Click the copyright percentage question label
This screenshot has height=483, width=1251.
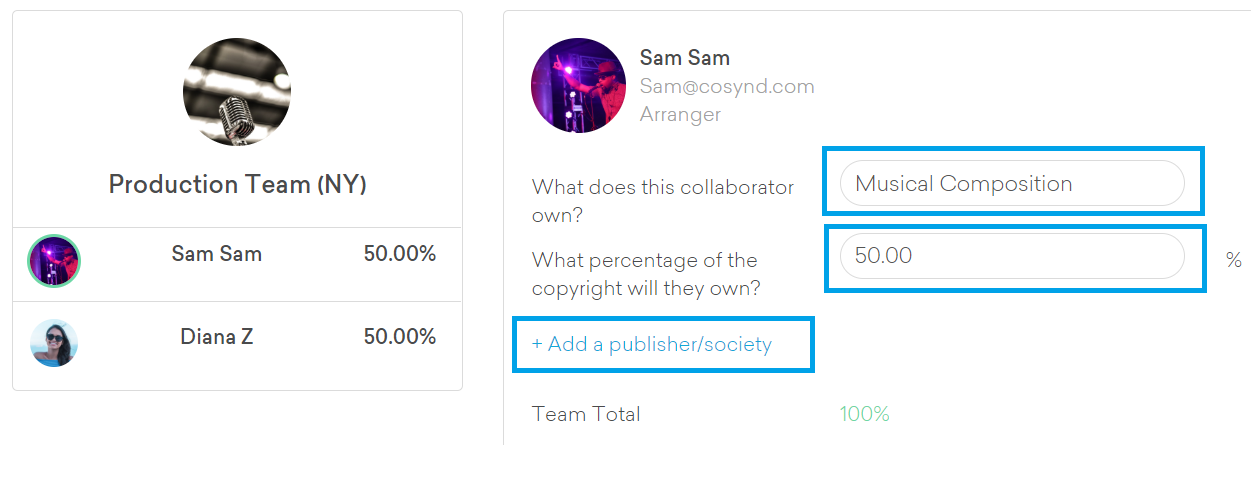pyautogui.click(x=645, y=274)
